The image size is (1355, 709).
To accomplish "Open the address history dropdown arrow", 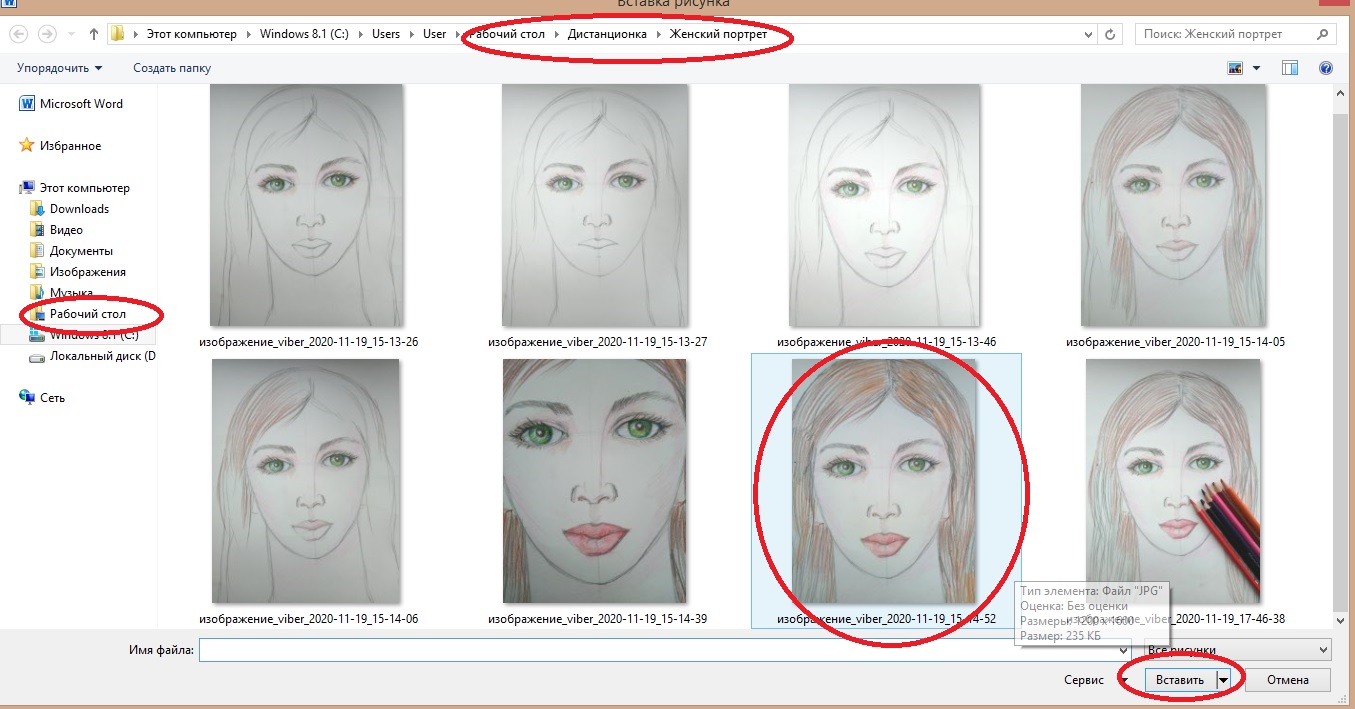I will click(x=1088, y=34).
